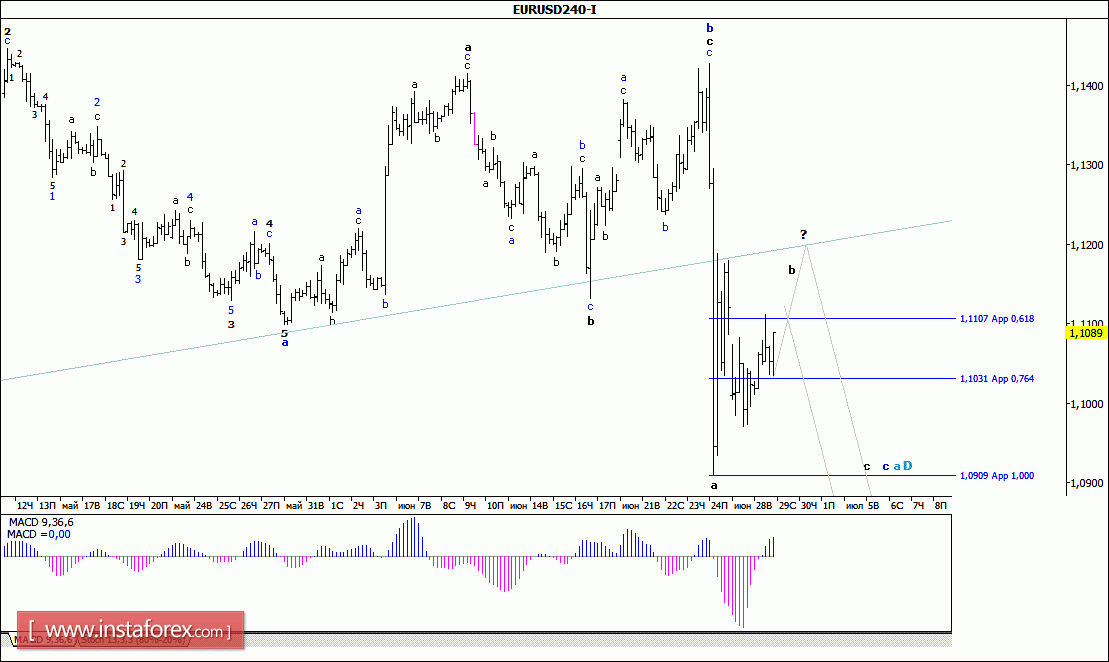Select the 1,1000 price axis label
Screen dimensions: 1109x662
(1086, 404)
